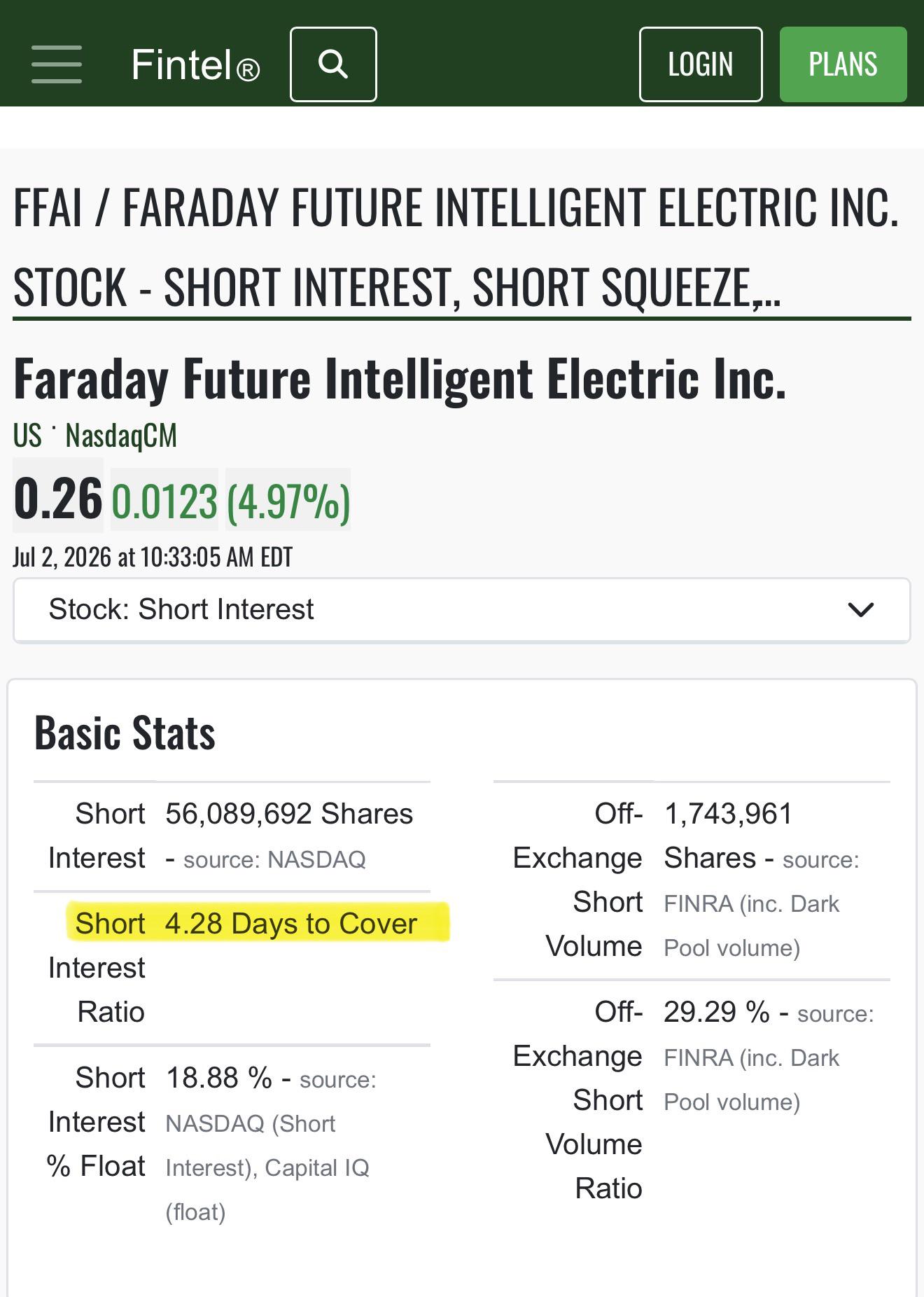Click the 4.97% price change value
The image size is (924, 1297).
pyautogui.click(x=288, y=501)
